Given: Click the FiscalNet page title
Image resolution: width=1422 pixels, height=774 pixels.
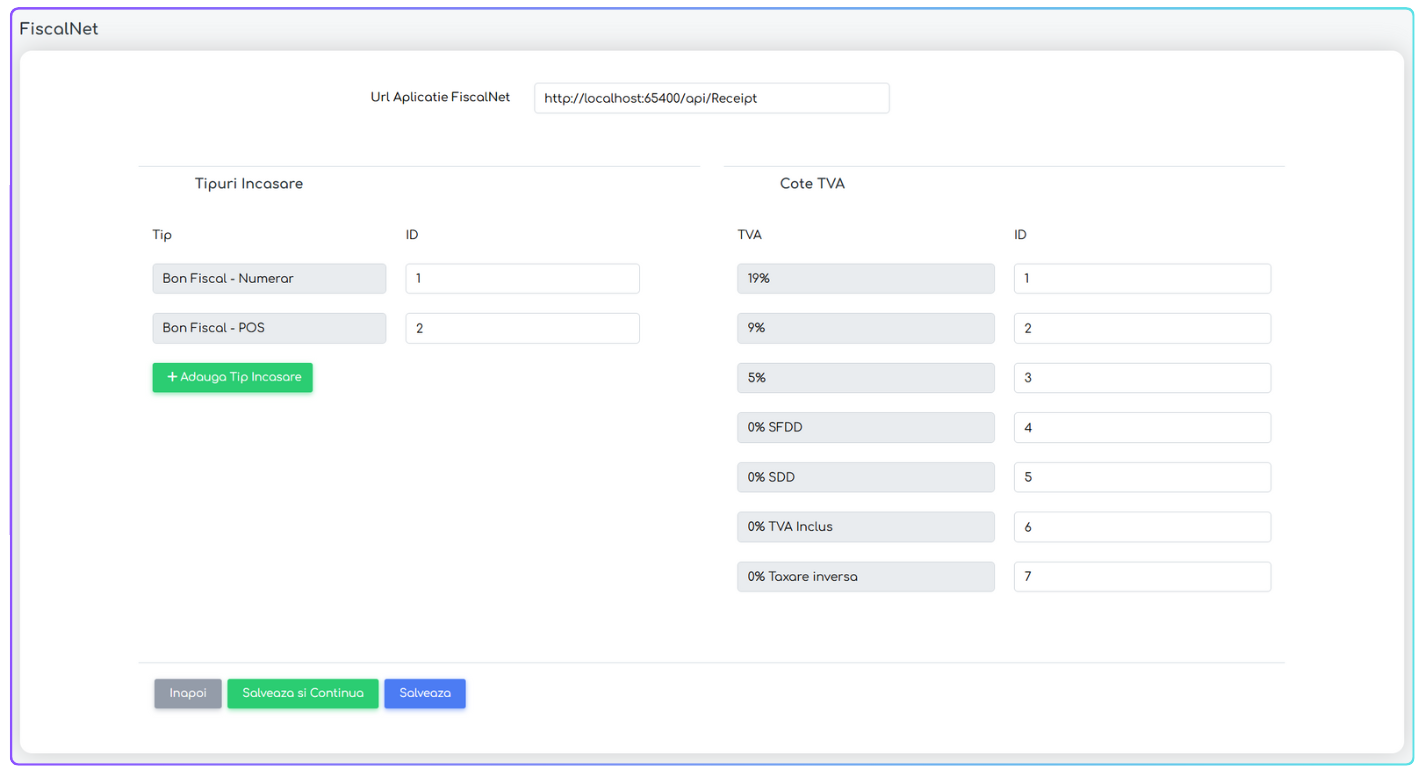Looking at the screenshot, I should pos(59,29).
